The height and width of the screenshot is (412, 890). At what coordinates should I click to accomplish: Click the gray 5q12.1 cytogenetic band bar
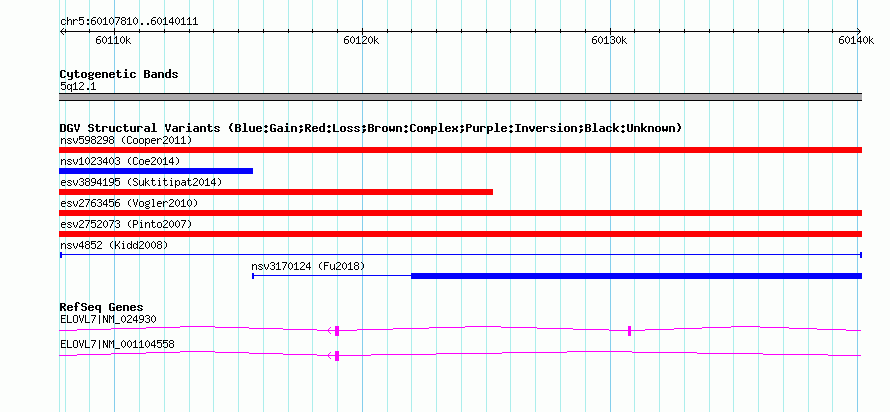(460, 97)
